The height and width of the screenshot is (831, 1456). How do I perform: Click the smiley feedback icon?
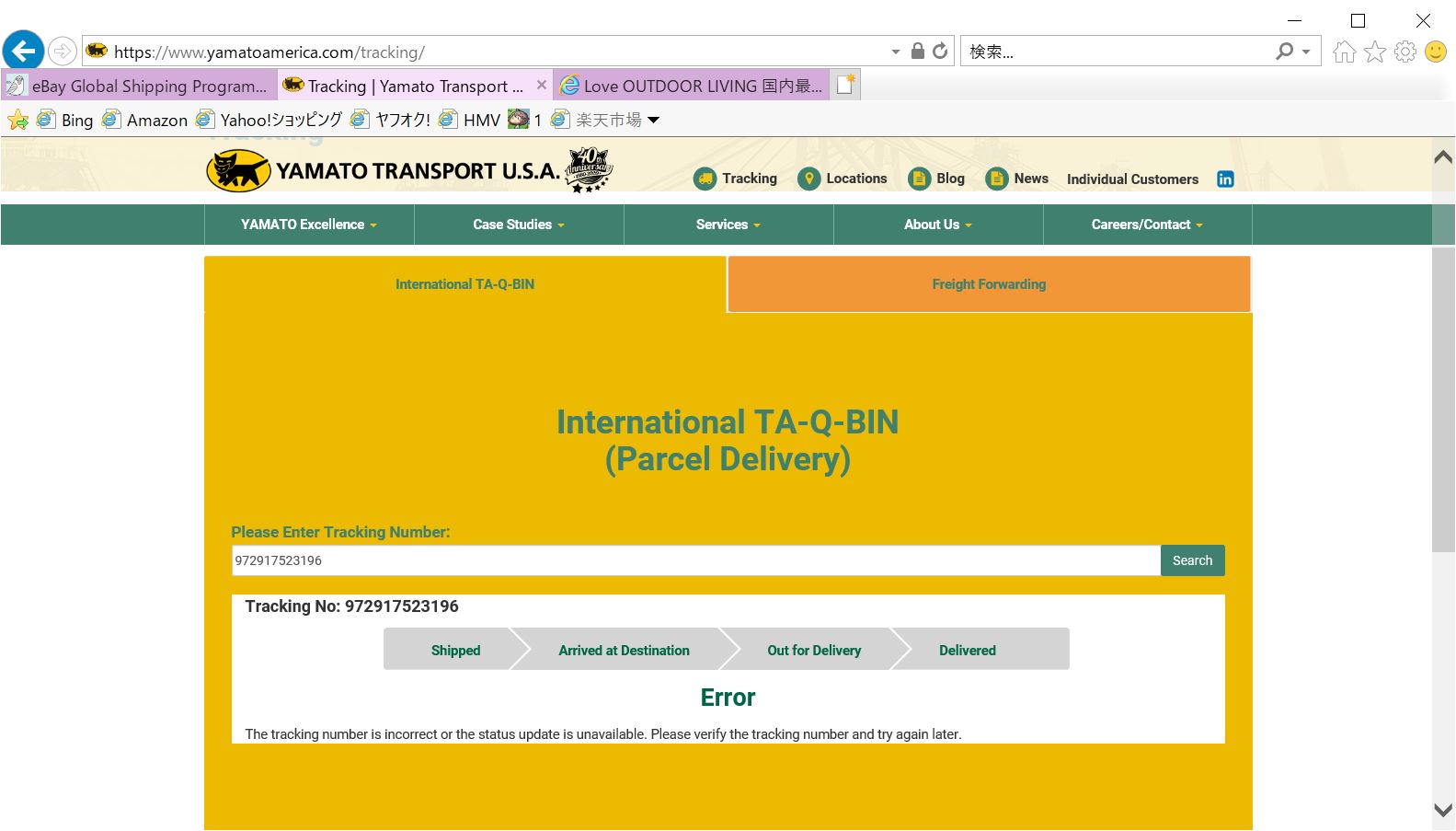(x=1436, y=52)
